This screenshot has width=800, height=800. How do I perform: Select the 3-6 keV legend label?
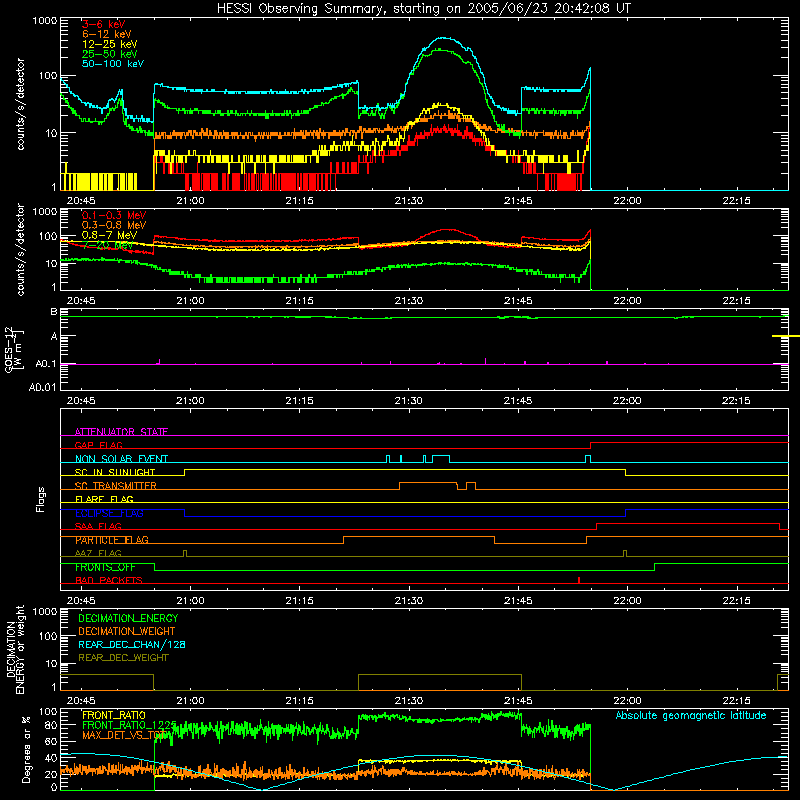click(104, 24)
